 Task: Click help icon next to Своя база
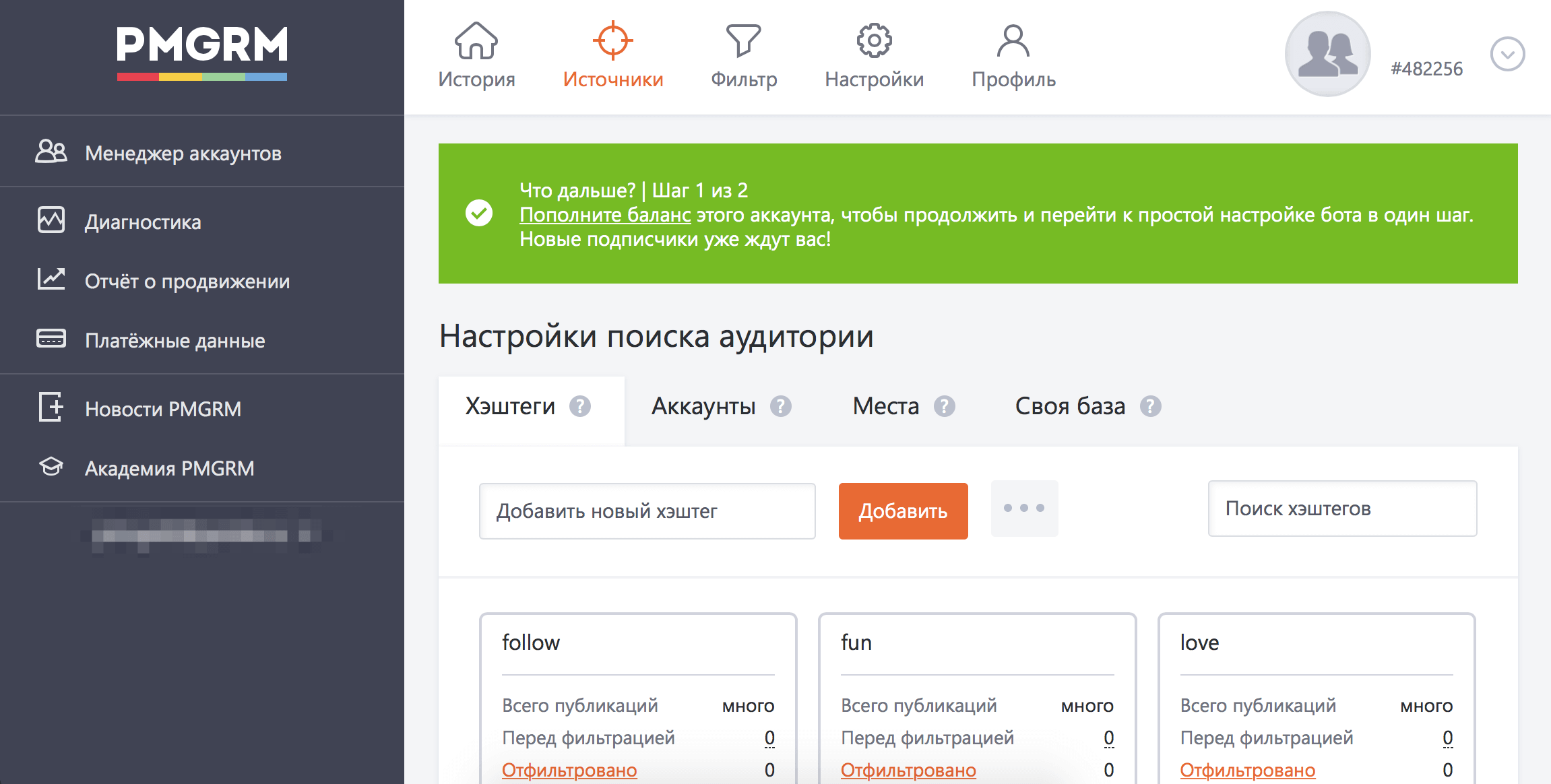1151,406
